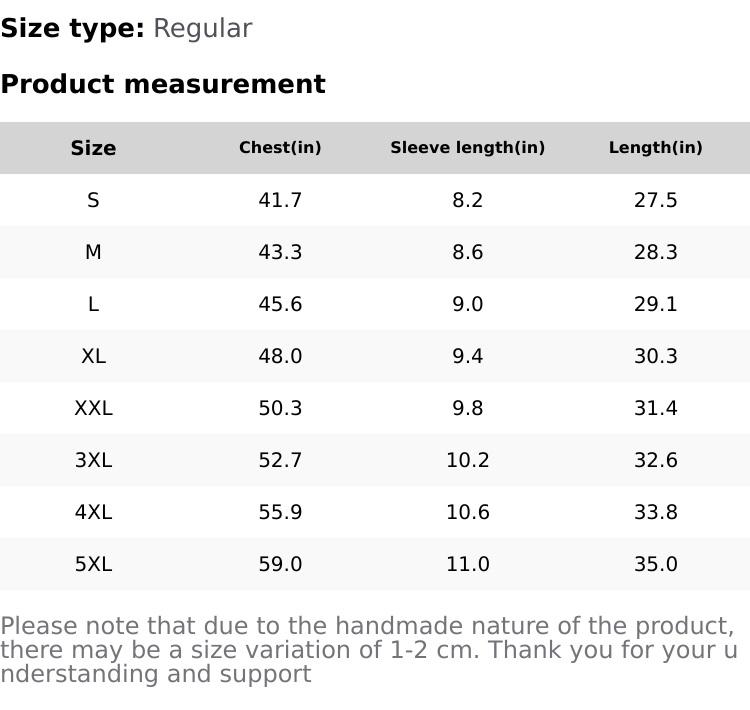Select the XL size row label
Viewport: 750px width, 710px height.
(x=93, y=356)
